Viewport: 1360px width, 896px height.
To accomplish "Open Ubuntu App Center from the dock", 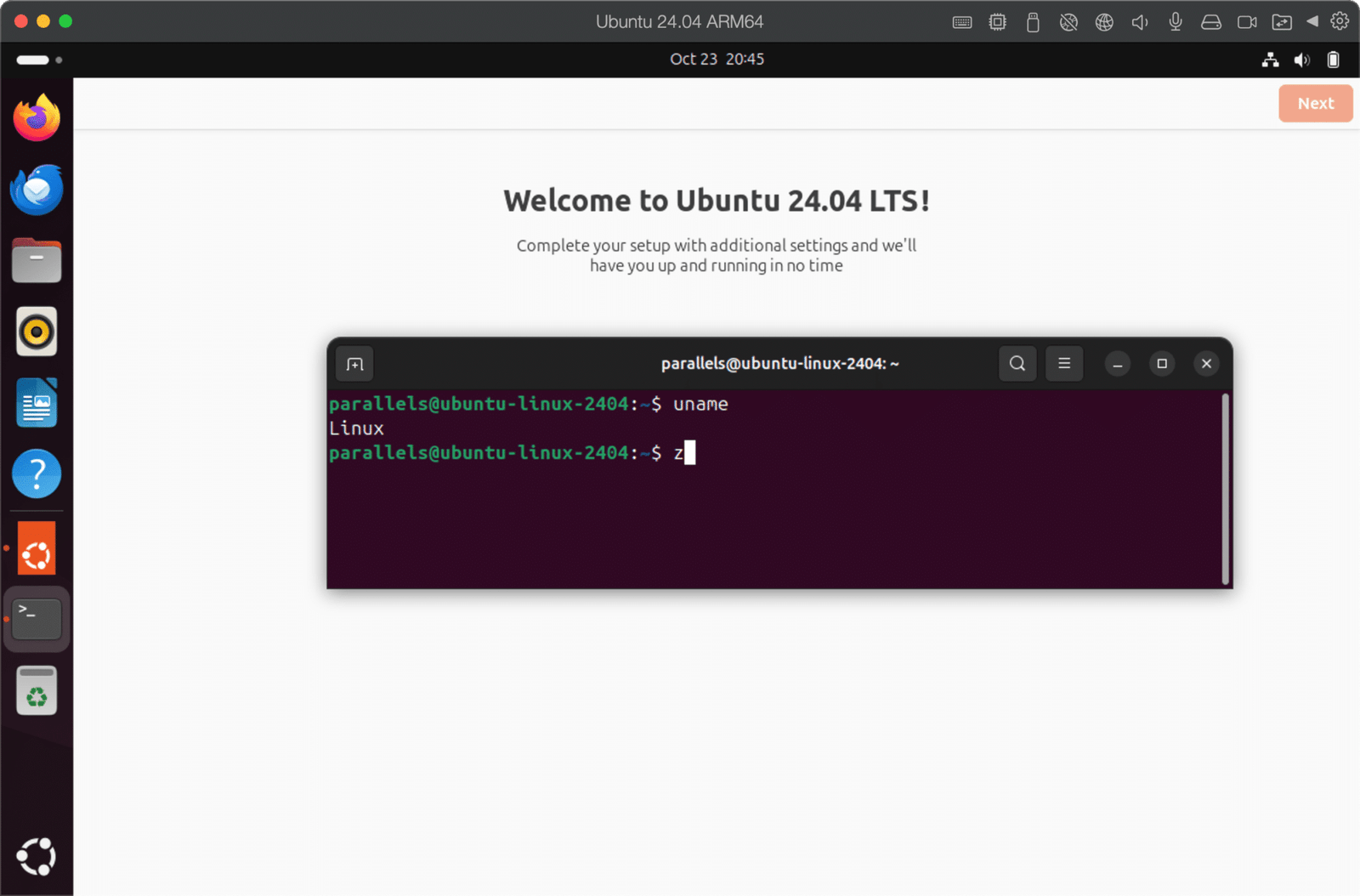I will pyautogui.click(x=37, y=547).
